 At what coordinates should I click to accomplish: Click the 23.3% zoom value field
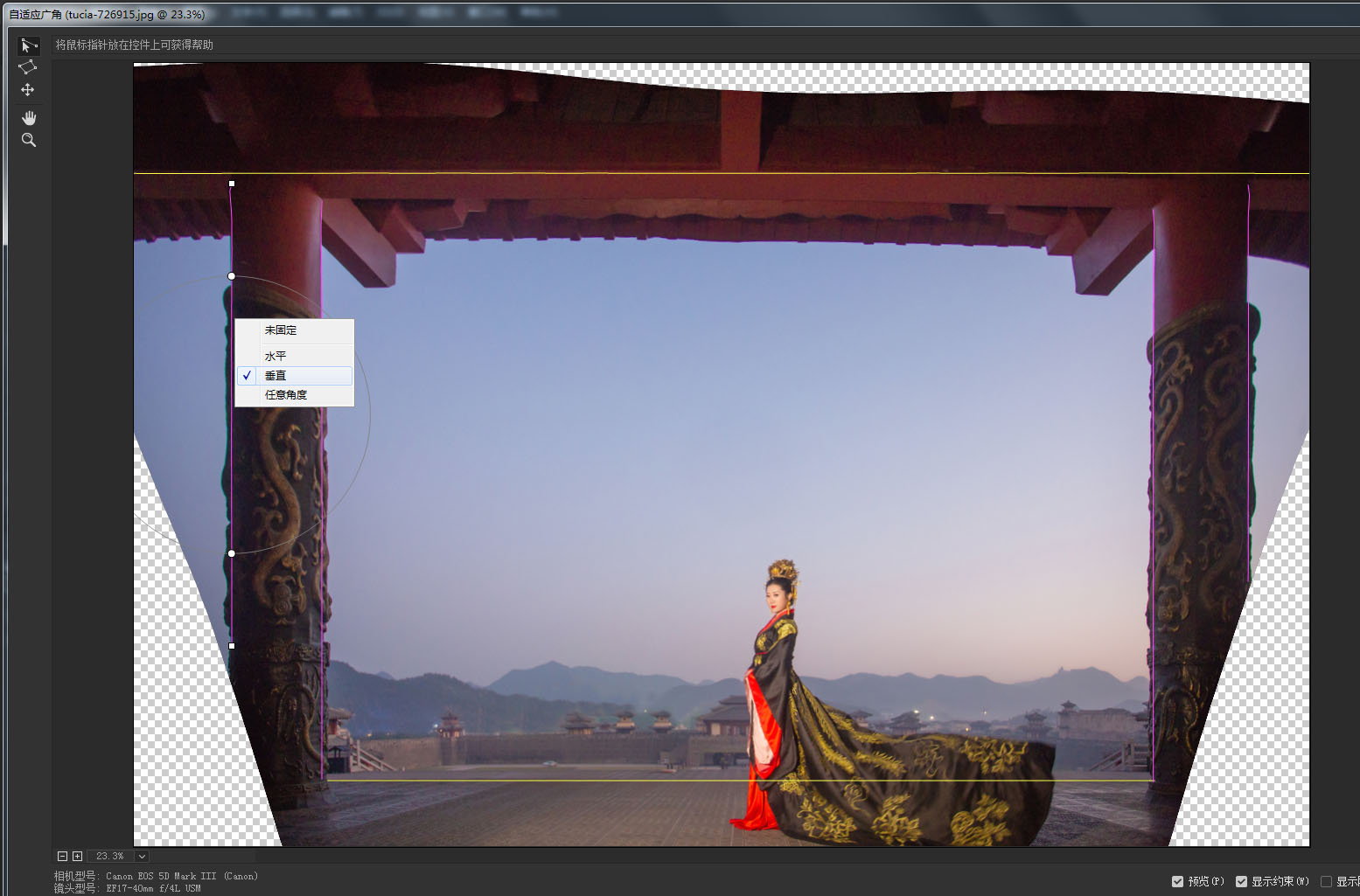(110, 856)
